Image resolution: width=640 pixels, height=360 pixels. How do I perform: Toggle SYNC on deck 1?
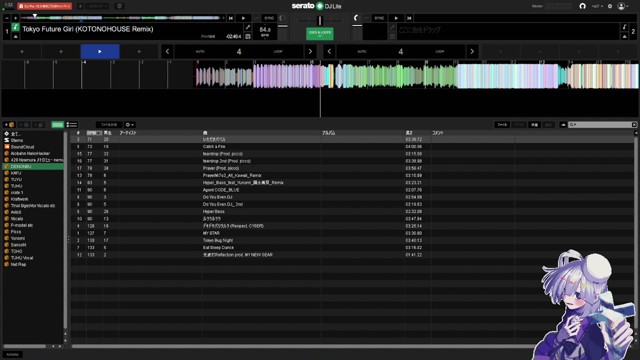pos(269,18)
